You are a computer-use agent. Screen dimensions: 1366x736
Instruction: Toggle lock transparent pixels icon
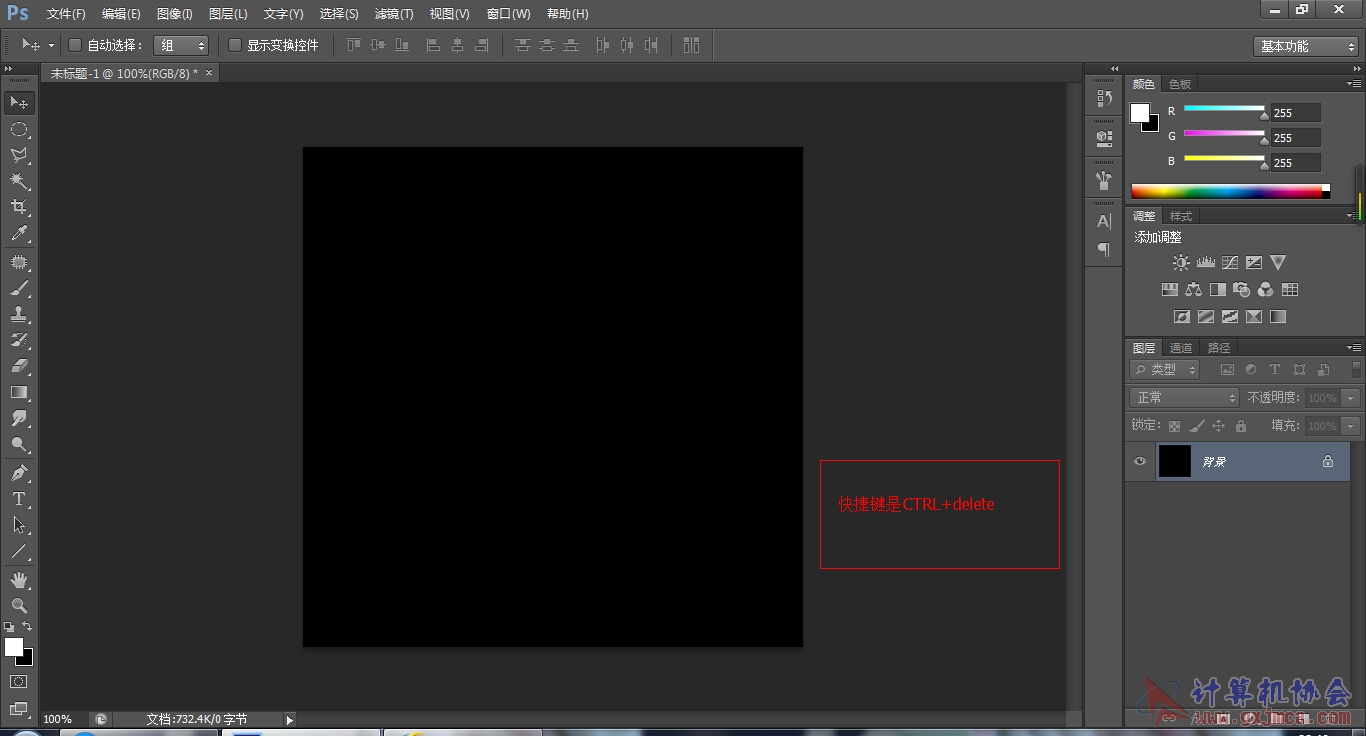[1174, 426]
